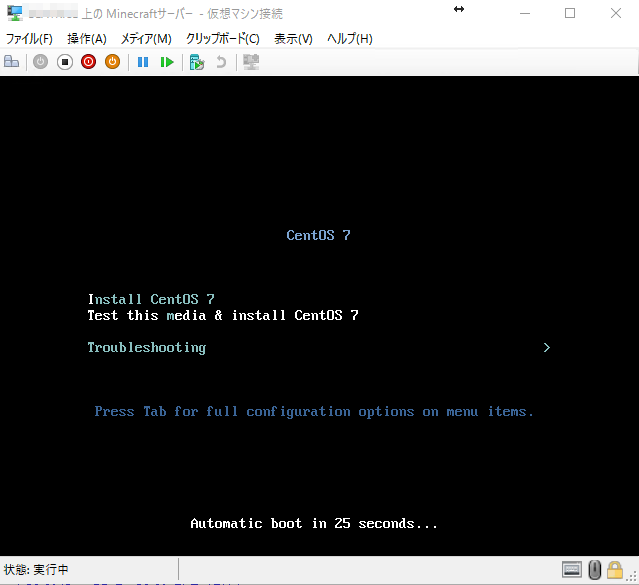The height and width of the screenshot is (585, 639).
Task: Select the Troubleshooting boot entry
Action: click(147, 348)
